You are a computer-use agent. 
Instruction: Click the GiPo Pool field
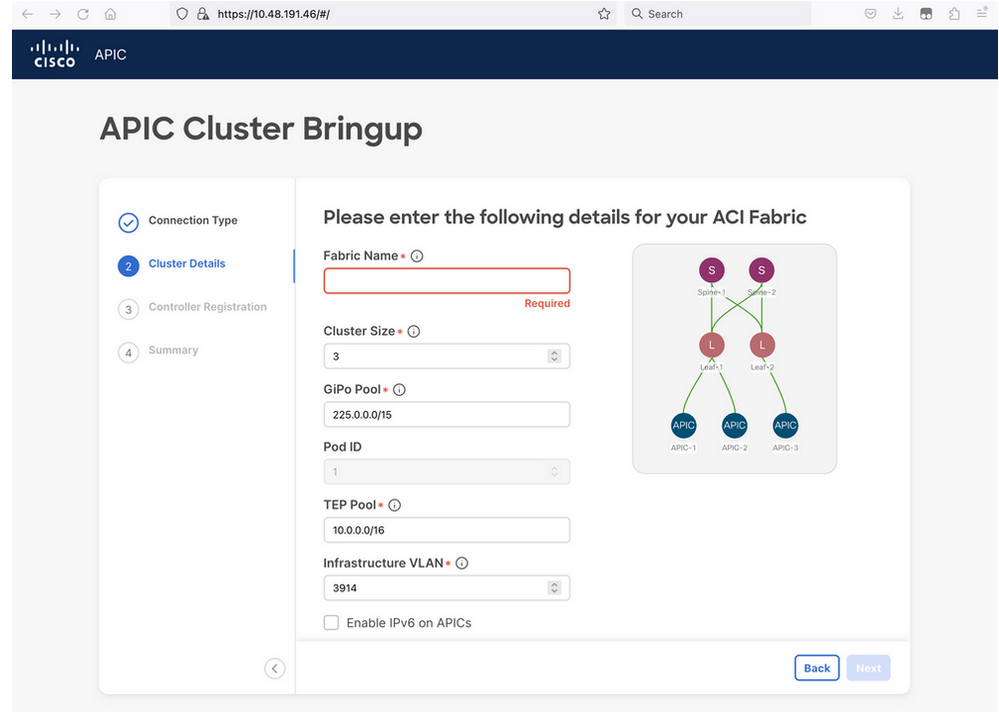point(447,415)
